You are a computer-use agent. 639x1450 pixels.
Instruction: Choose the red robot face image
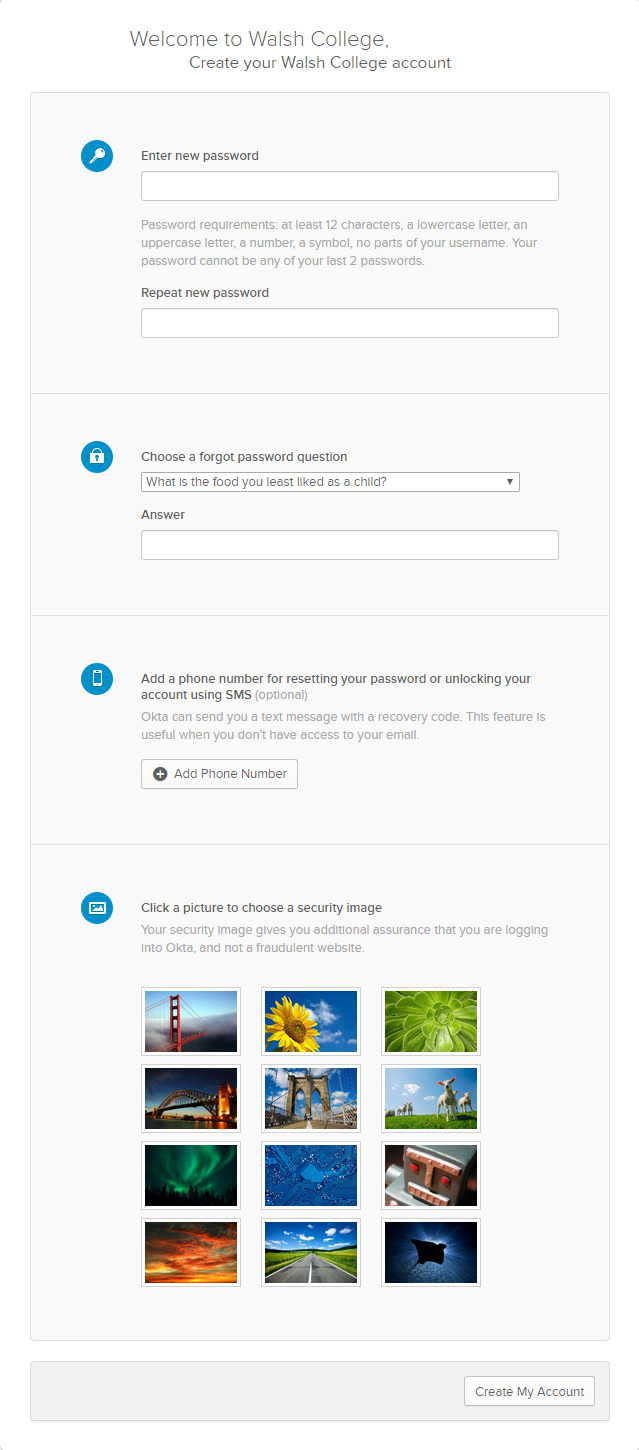tap(431, 1175)
